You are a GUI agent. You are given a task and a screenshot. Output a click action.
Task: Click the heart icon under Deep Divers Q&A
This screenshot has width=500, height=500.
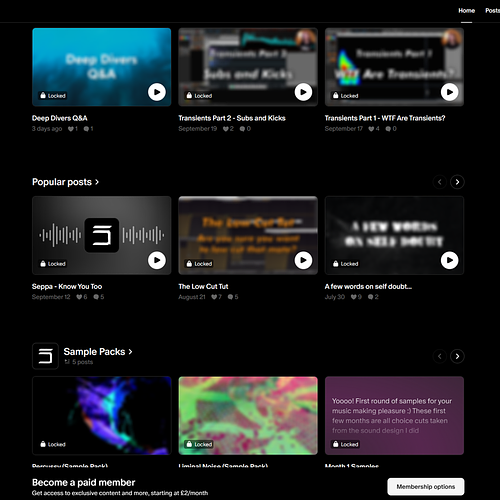coord(71,129)
